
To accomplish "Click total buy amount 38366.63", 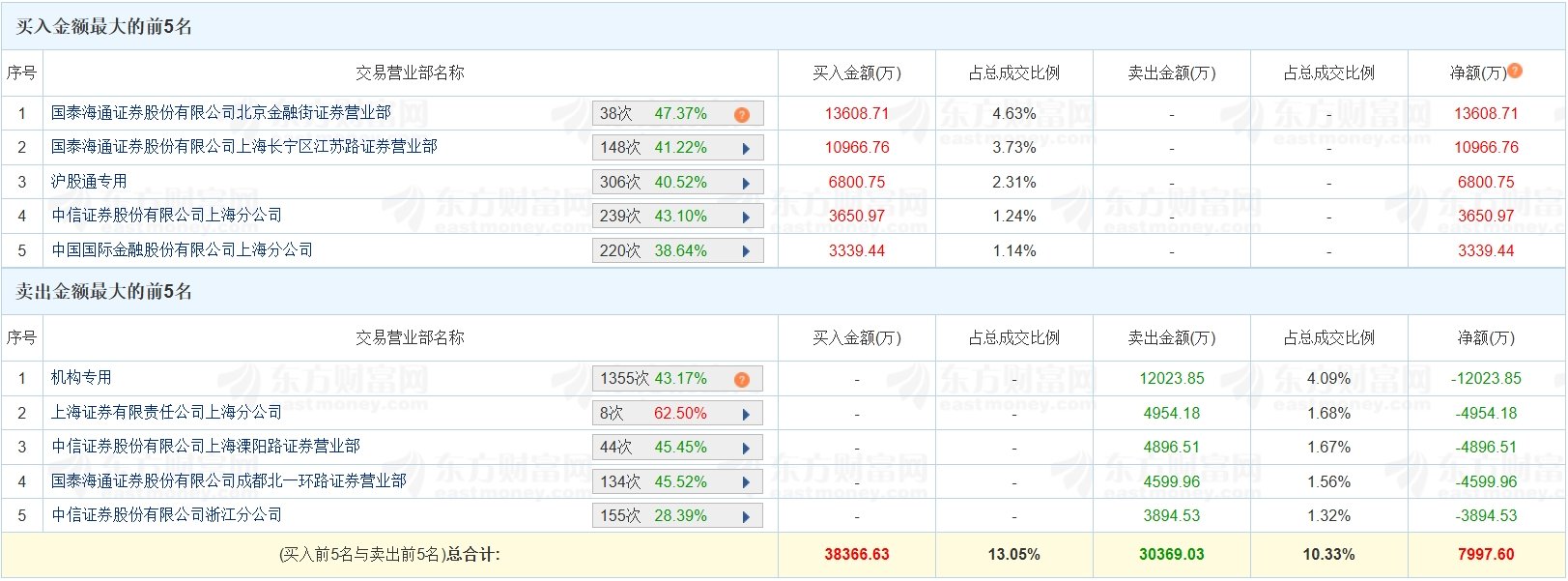I will (857, 555).
